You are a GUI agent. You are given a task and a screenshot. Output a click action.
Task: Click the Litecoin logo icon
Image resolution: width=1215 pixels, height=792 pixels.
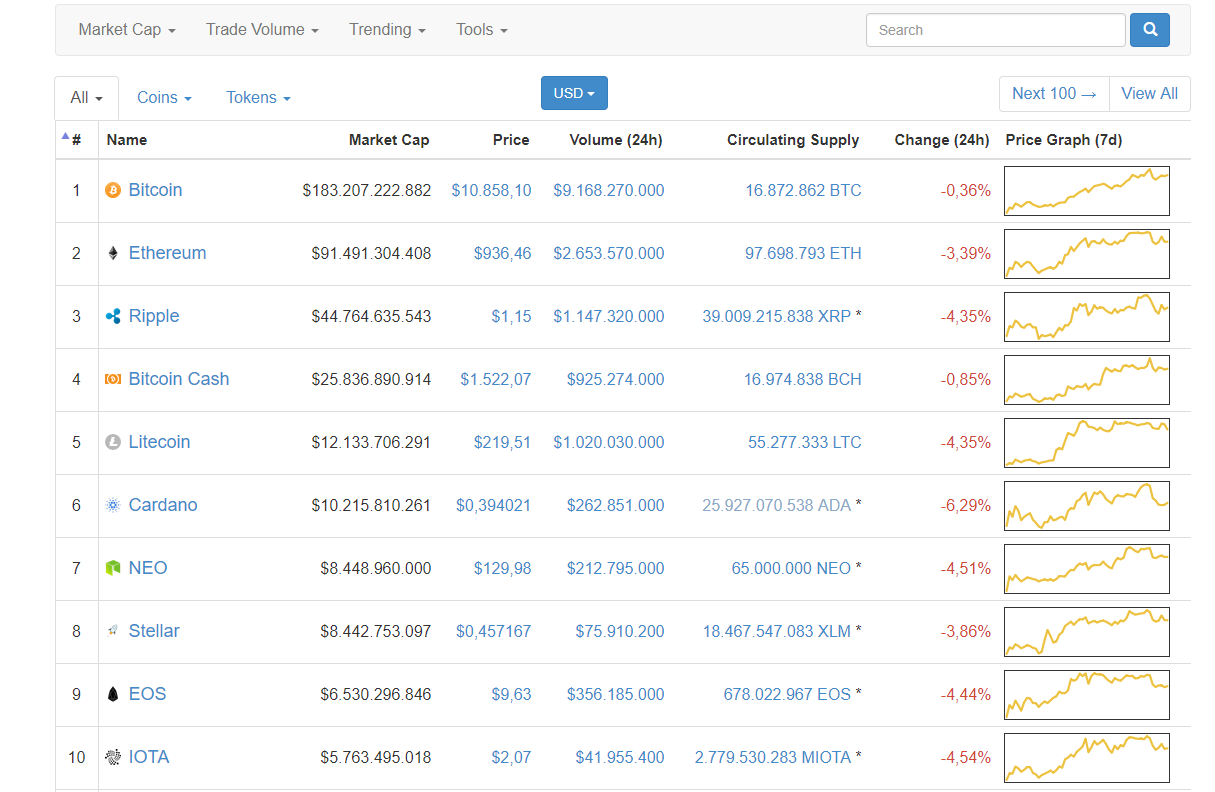(113, 442)
